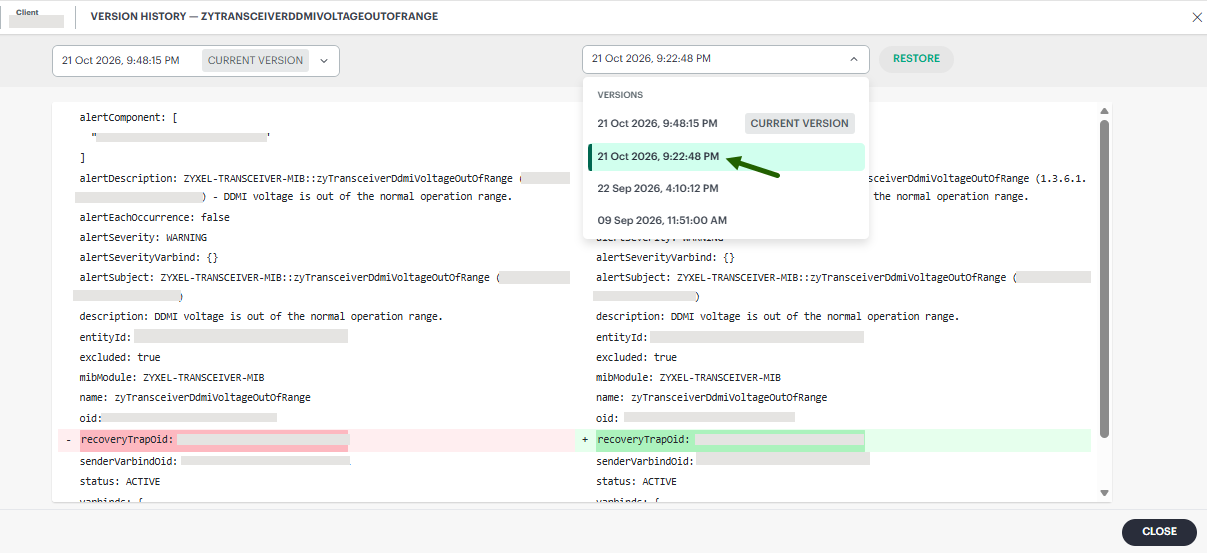Click 'alertSeverity: WARNING' in left pane
Image resolution: width=1207 pixels, height=553 pixels.
pos(143,238)
